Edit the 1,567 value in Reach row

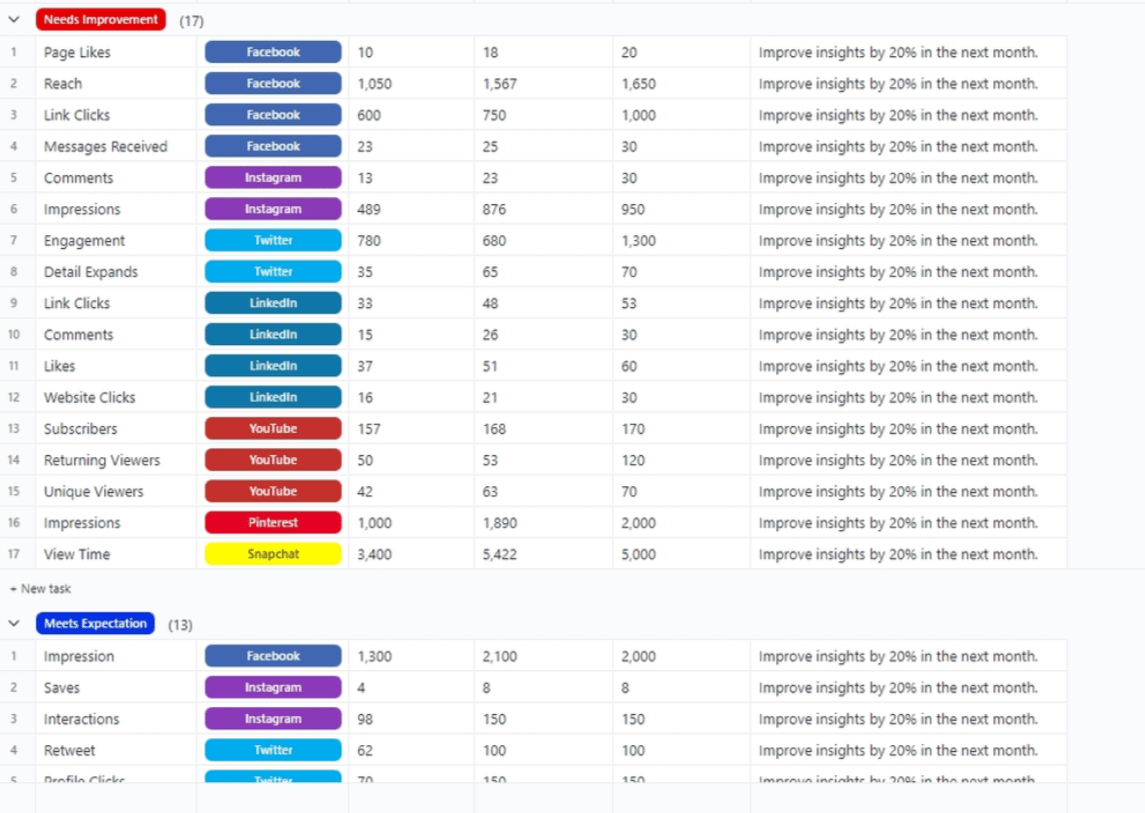click(x=500, y=84)
